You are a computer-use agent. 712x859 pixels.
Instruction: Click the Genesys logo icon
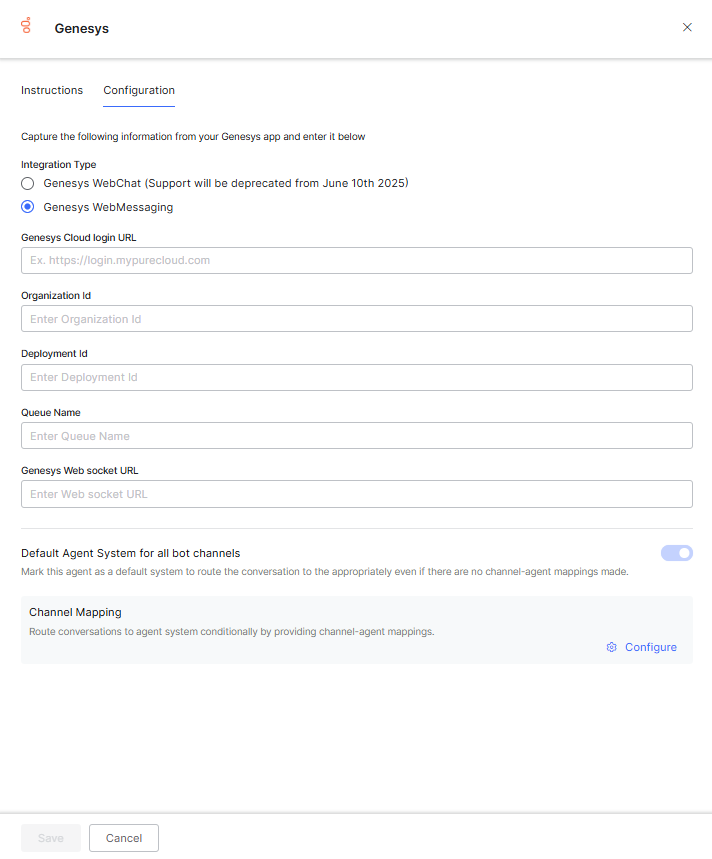[x=26, y=26]
